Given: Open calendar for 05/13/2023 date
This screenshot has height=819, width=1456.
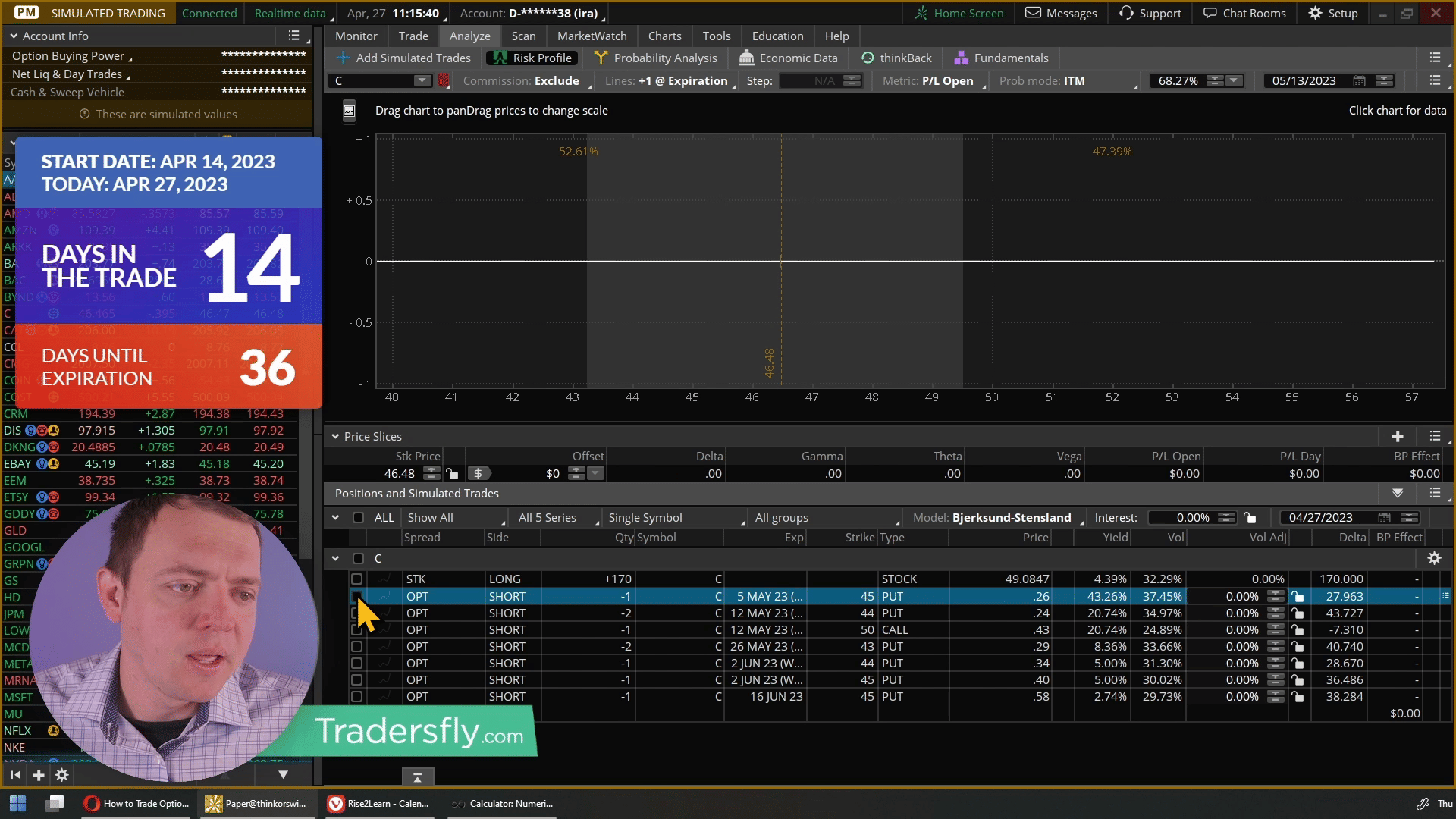Looking at the screenshot, I should 1359,80.
